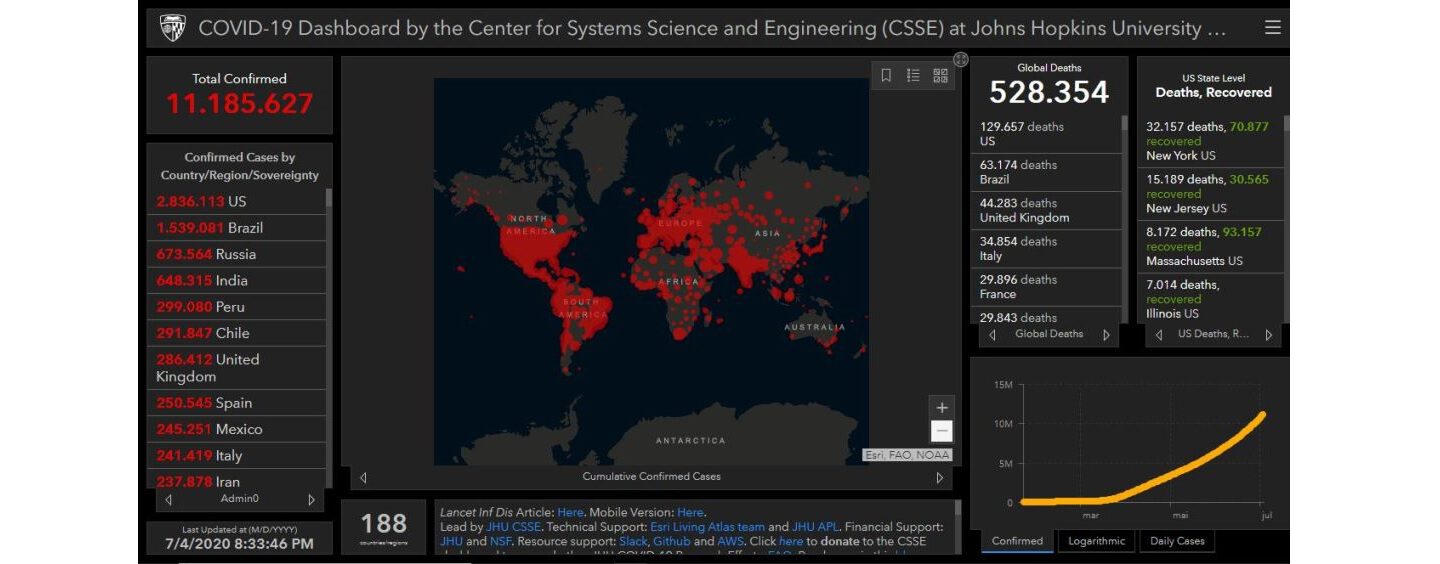
Task: Show the map legend list icon
Action: click(x=913, y=75)
